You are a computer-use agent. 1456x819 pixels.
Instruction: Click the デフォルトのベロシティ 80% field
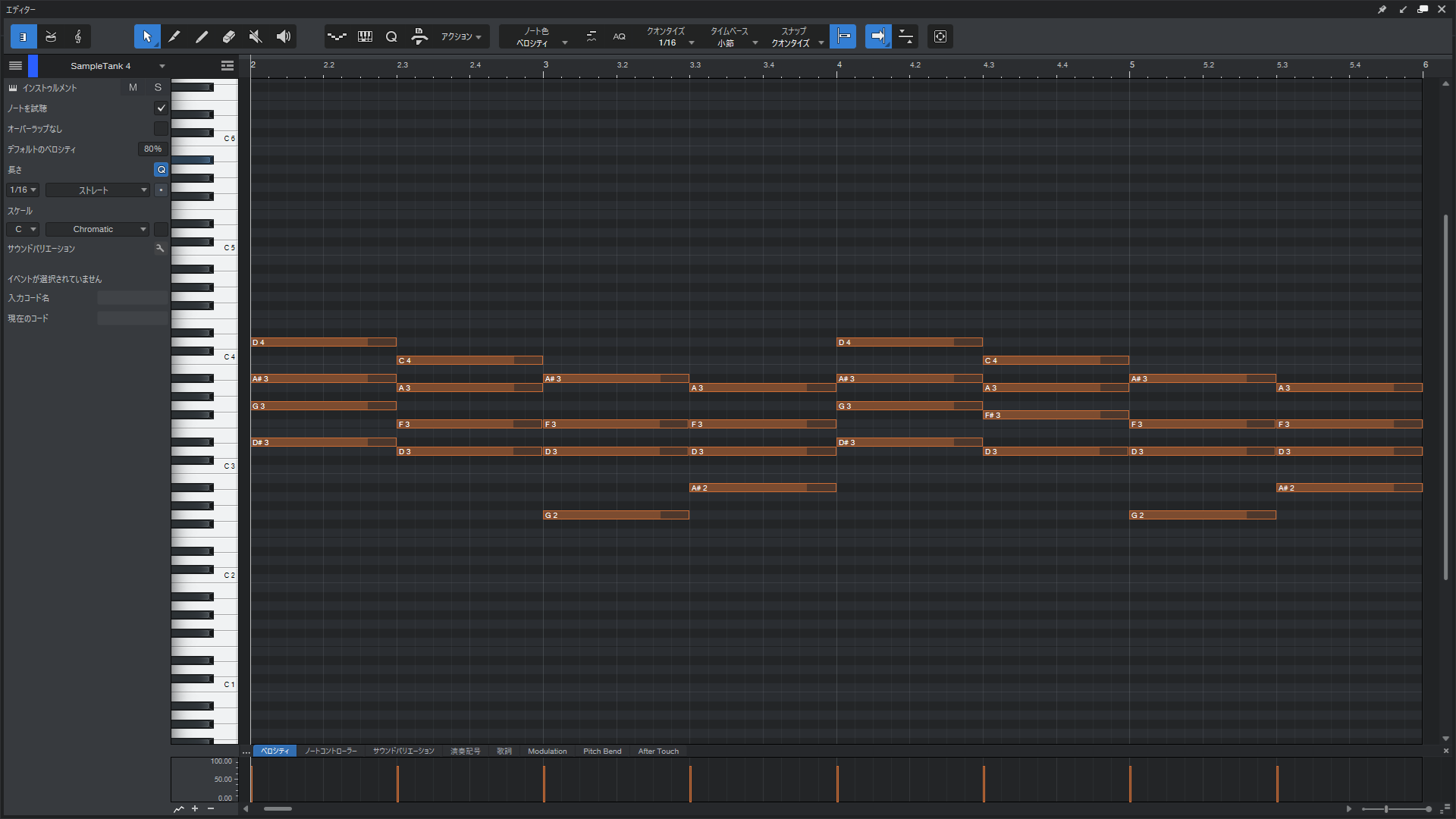tap(152, 149)
